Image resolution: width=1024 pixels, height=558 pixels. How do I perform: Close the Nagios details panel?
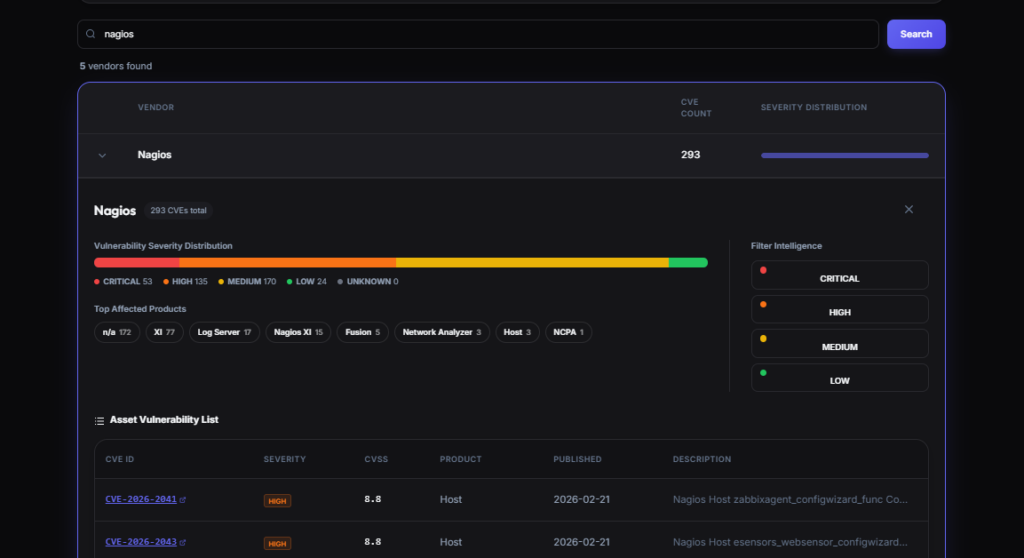(x=908, y=209)
